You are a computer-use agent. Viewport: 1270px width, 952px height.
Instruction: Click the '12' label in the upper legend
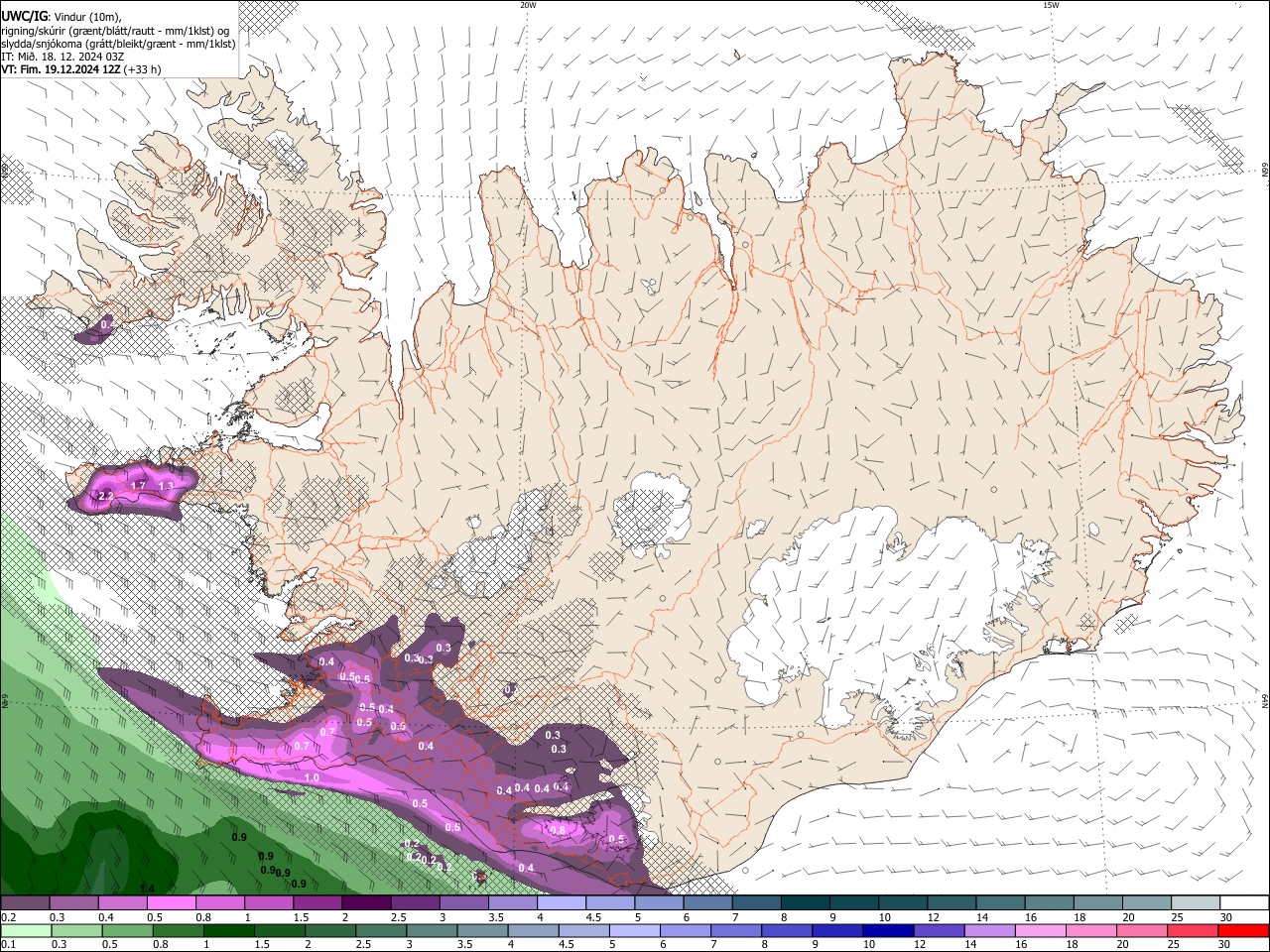[x=933, y=917]
